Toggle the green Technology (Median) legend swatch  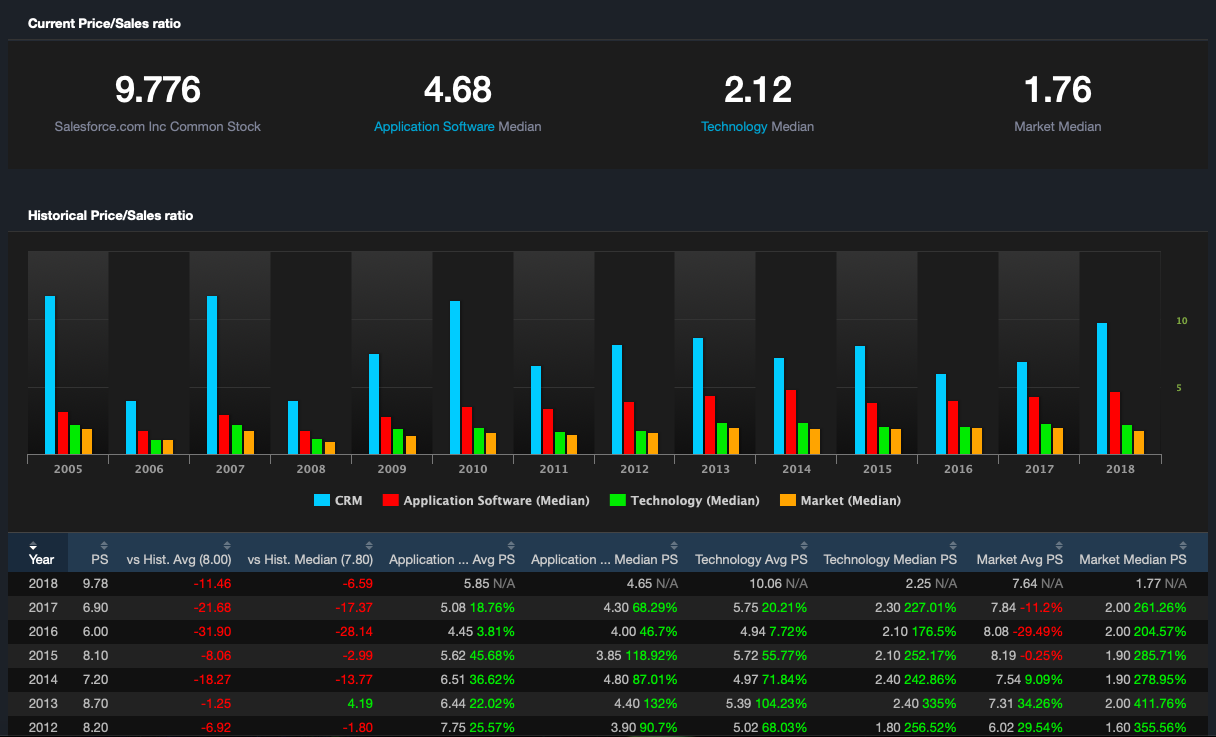coord(617,500)
